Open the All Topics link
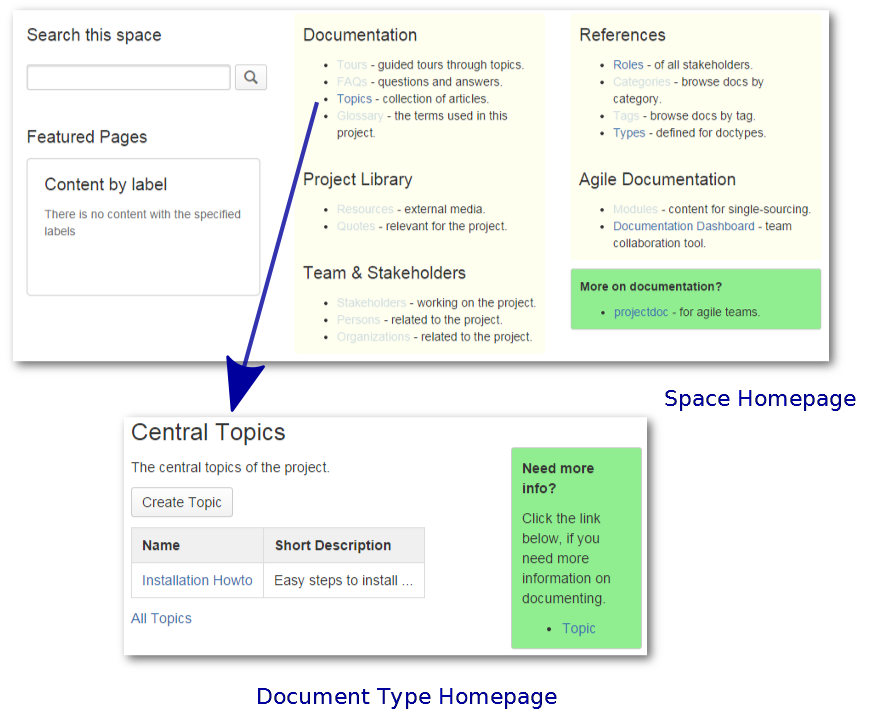The image size is (871, 726). 161,618
